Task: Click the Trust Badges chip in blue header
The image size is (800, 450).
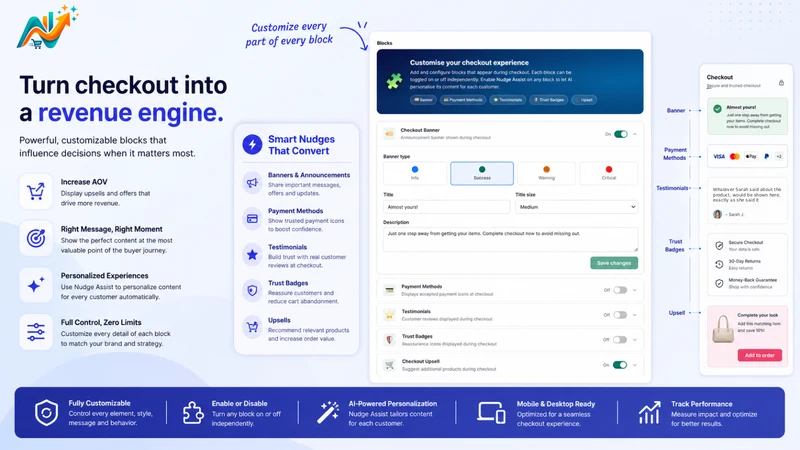Action: click(548, 99)
